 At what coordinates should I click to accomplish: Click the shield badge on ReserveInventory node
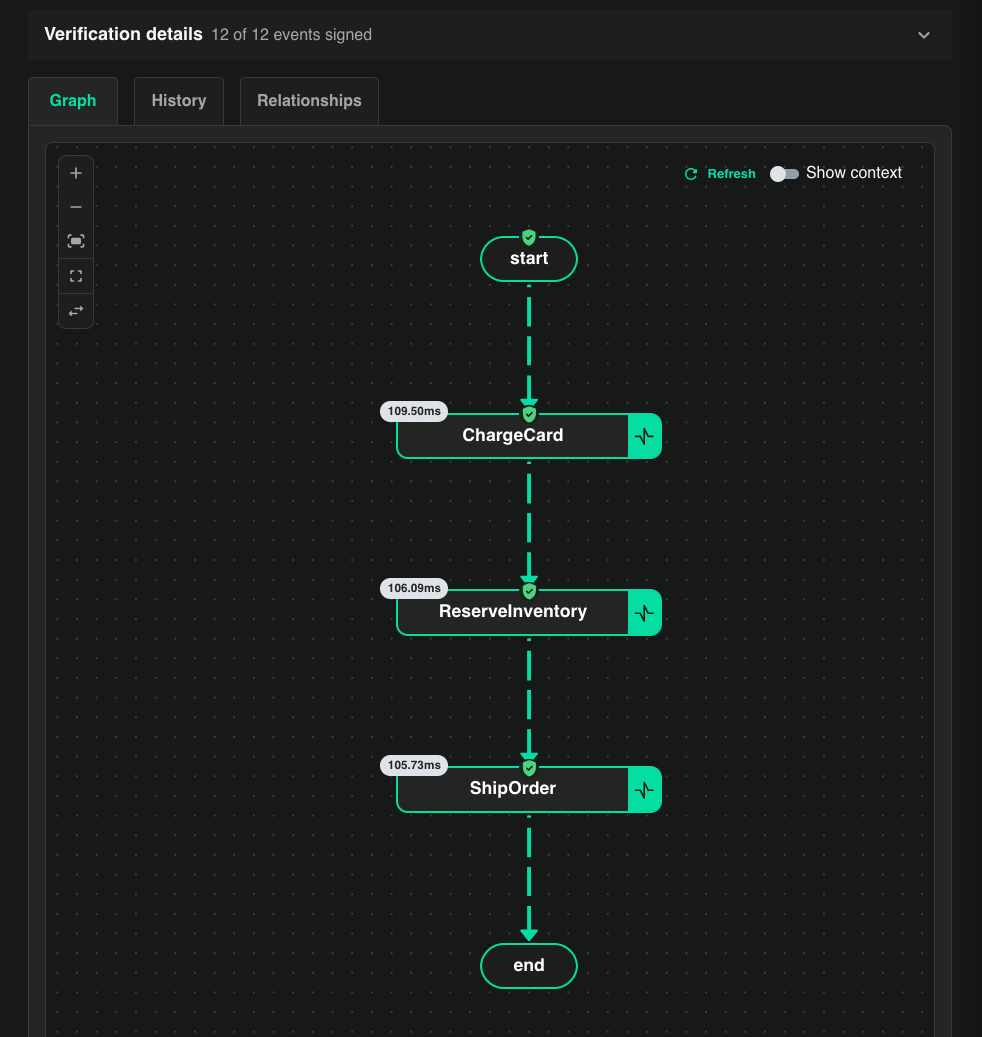coord(529,591)
